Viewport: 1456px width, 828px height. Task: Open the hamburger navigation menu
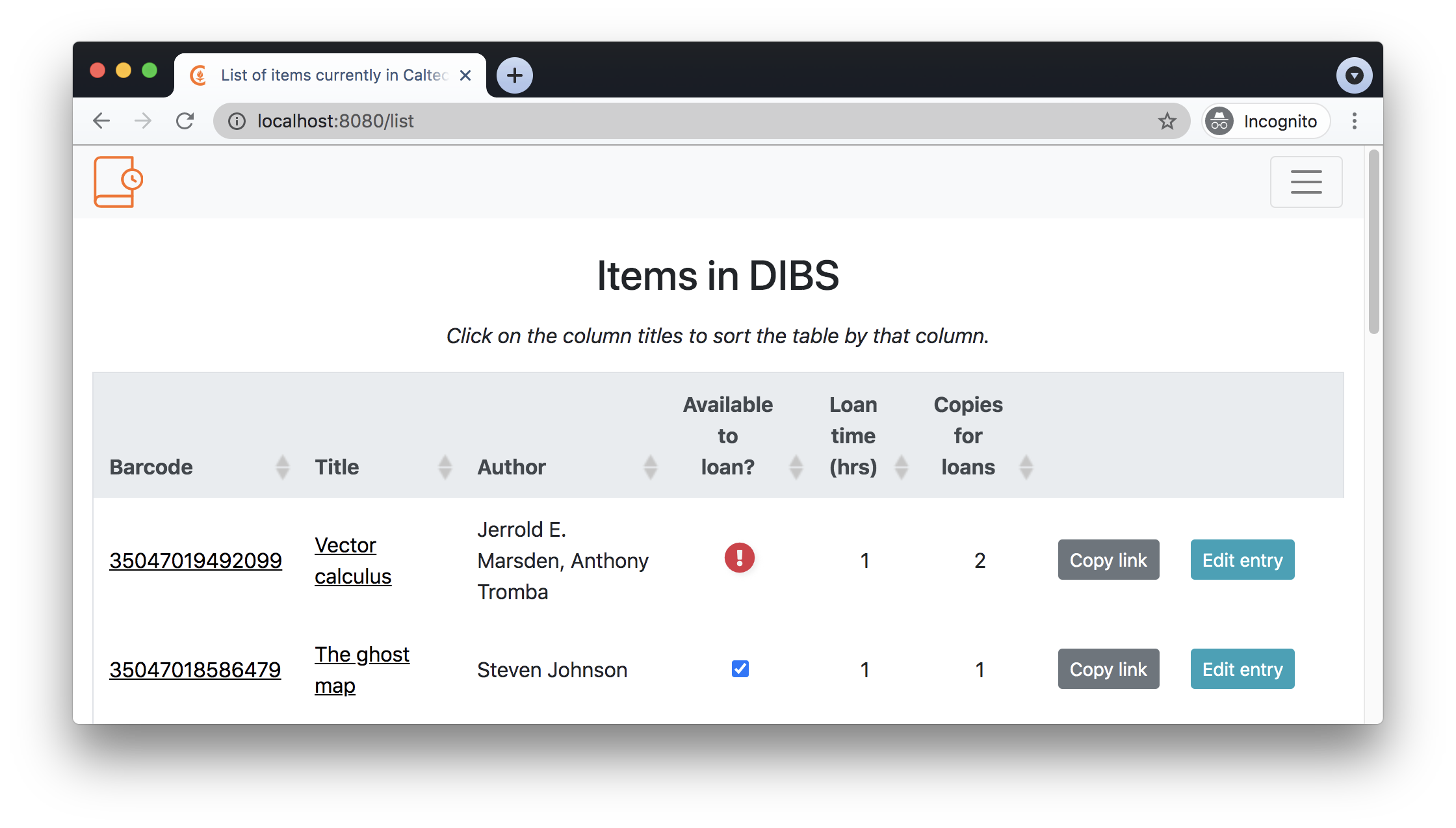[1306, 182]
